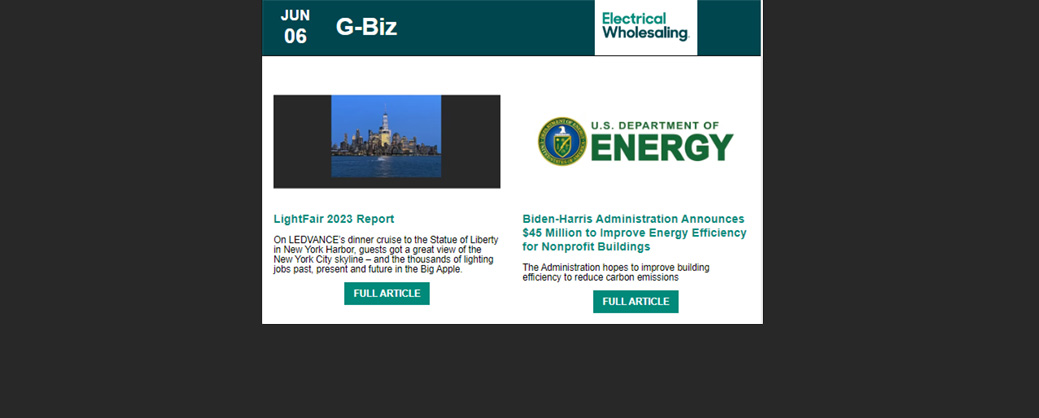Screen dimensions: 1039x418
Task: Click the JUN 06 date label
Action: pyautogui.click(x=296, y=26)
